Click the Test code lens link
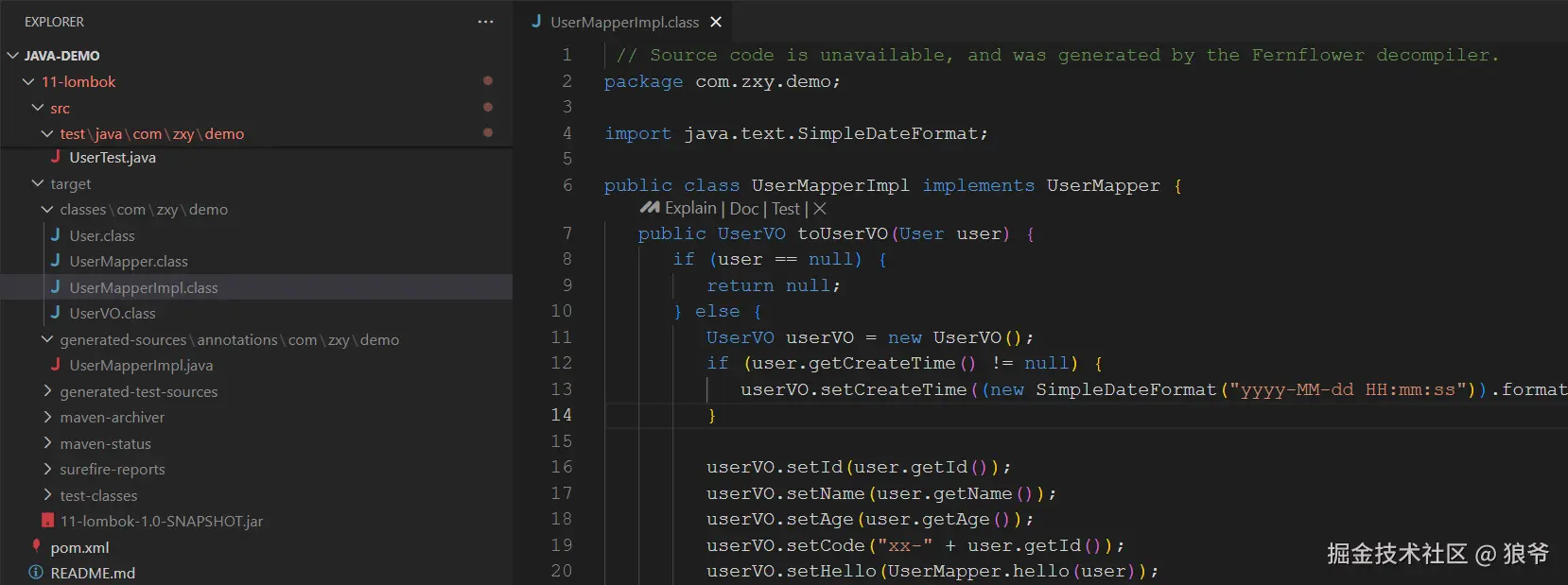 click(x=786, y=209)
